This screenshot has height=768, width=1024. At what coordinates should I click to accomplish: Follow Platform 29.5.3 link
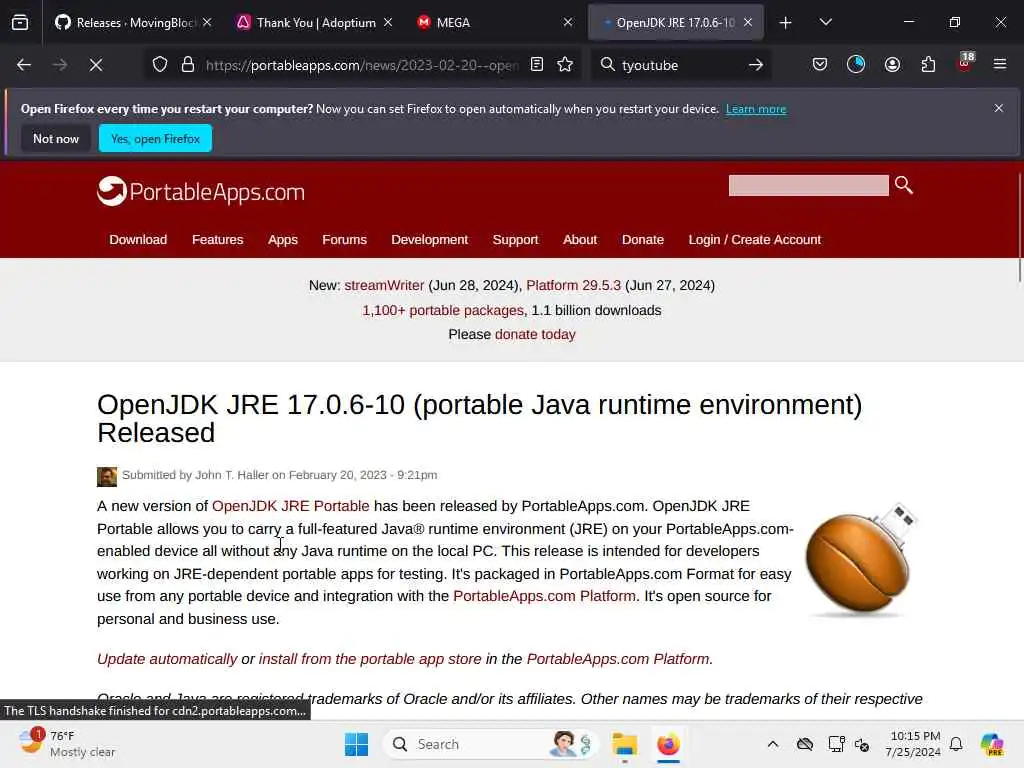(x=573, y=285)
